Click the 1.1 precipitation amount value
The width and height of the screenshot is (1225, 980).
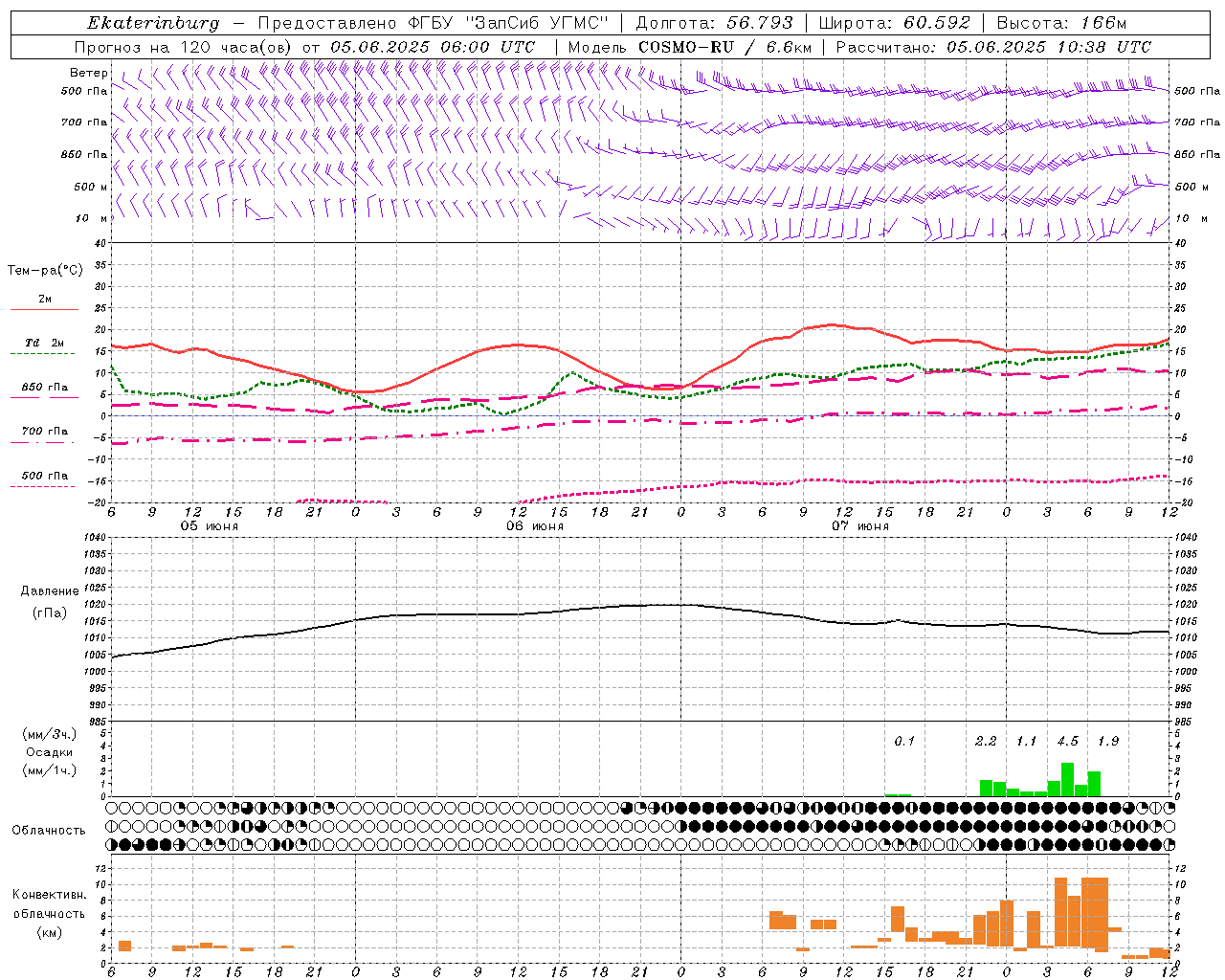point(1026,742)
